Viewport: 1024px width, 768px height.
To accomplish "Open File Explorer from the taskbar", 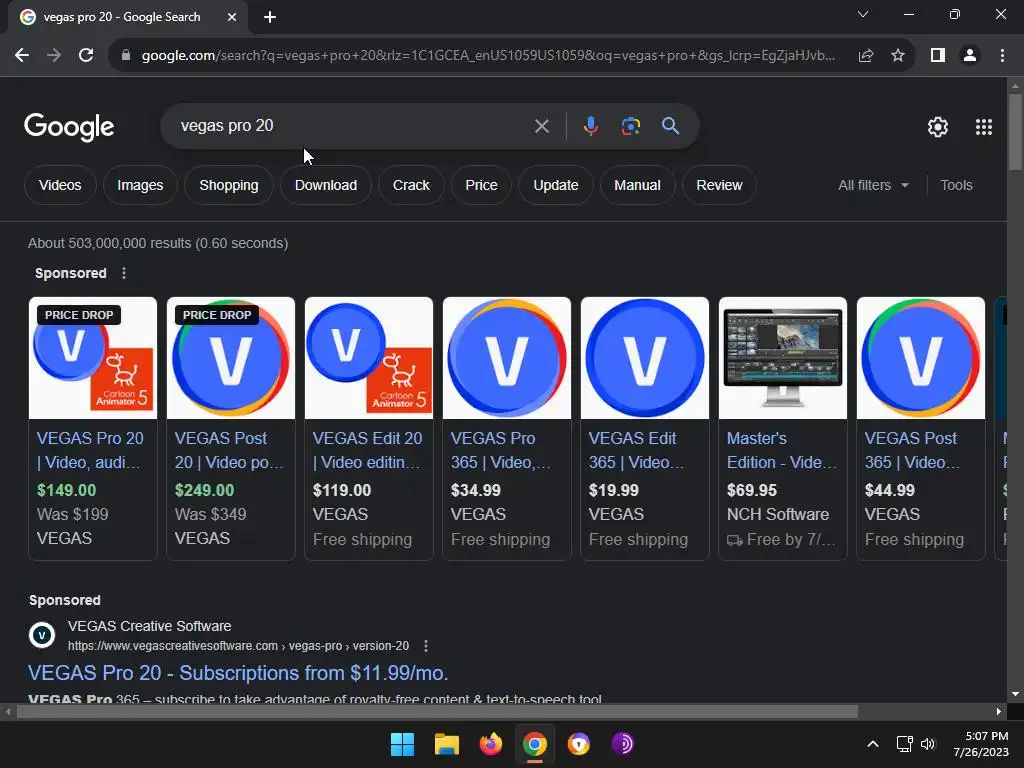I will [x=447, y=744].
